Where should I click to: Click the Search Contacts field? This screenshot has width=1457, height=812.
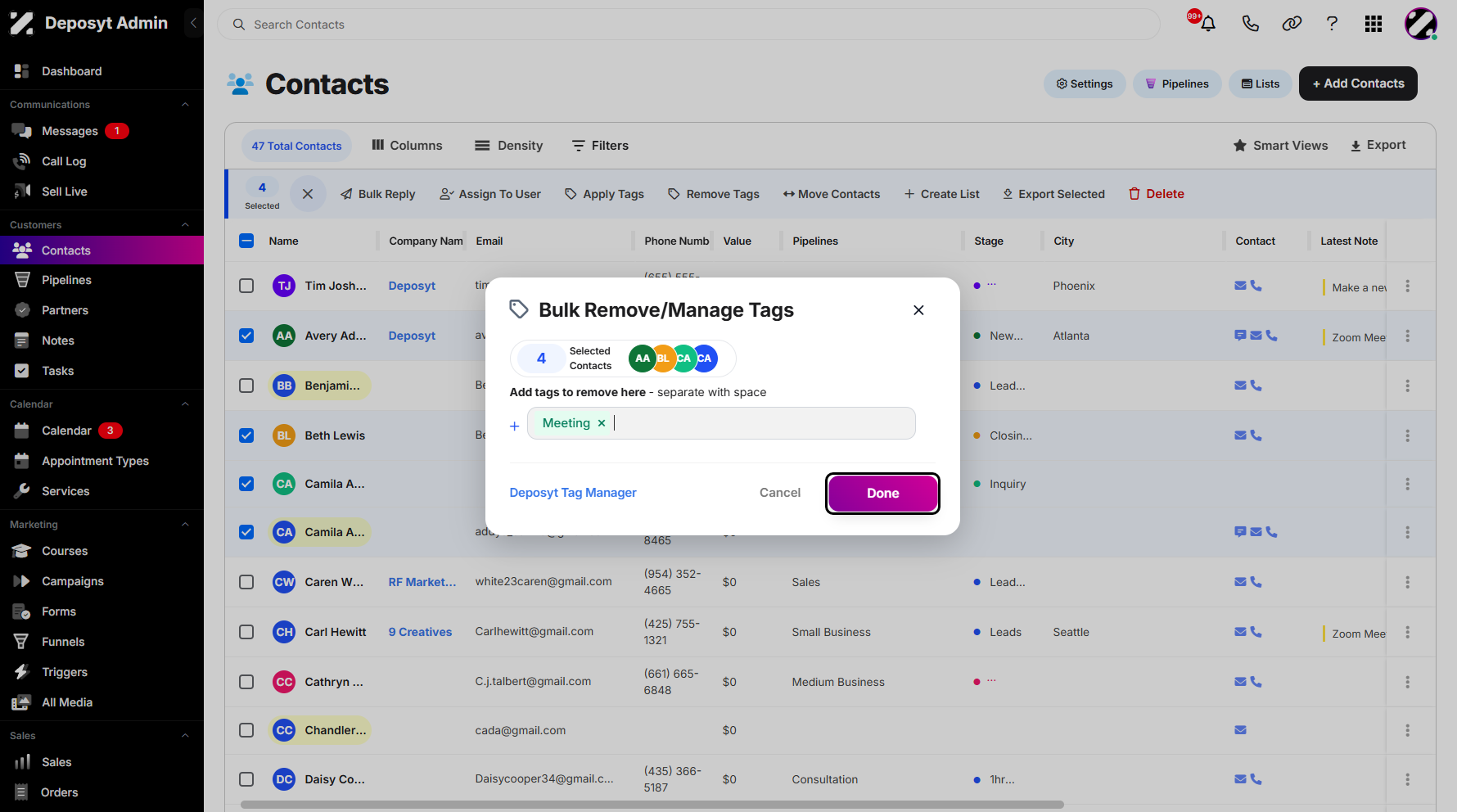pos(688,25)
